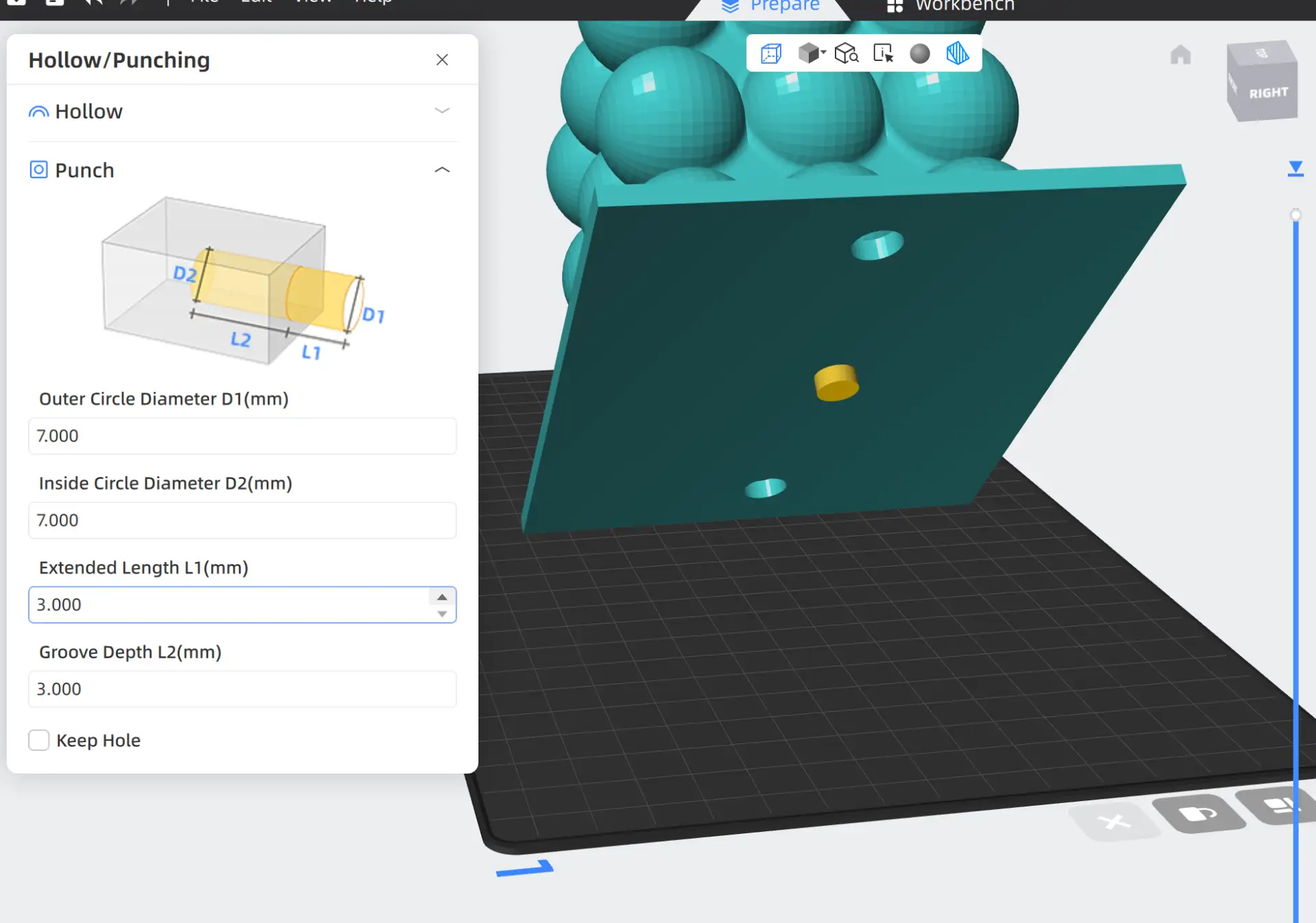Click the Outer Circle Diameter D1 field
1316x923 pixels.
(242, 436)
